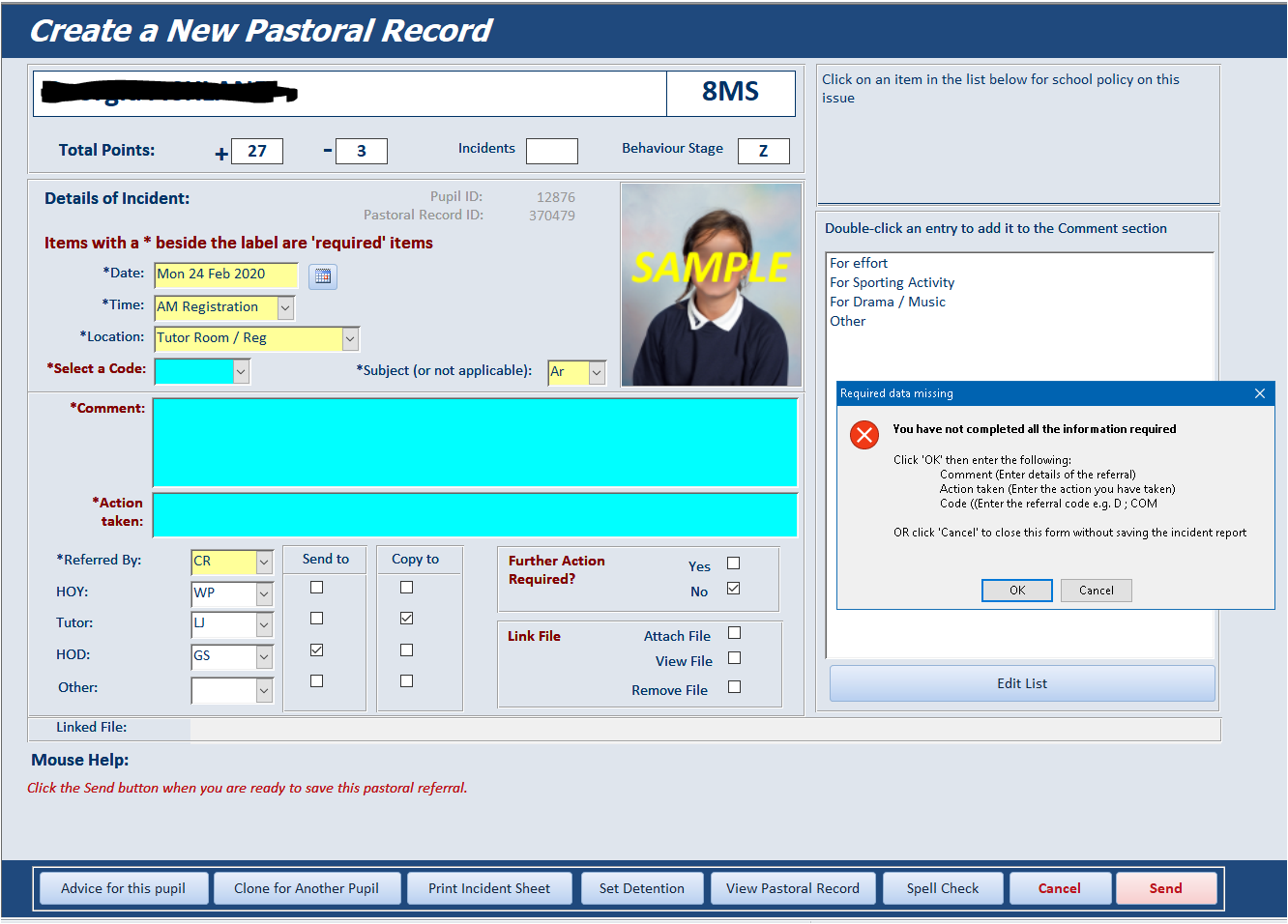Click into the Action taken text field
The width and height of the screenshot is (1288, 924).
[475, 515]
